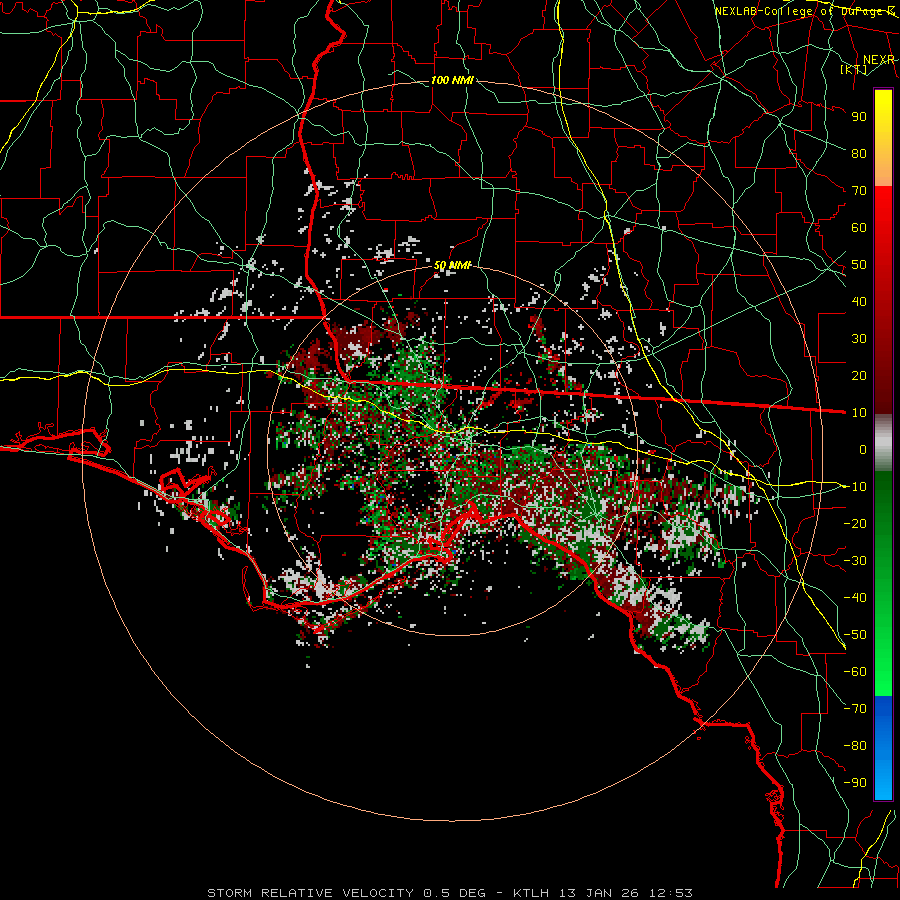
Task: Click the -20 scale label
Action: pos(855,523)
